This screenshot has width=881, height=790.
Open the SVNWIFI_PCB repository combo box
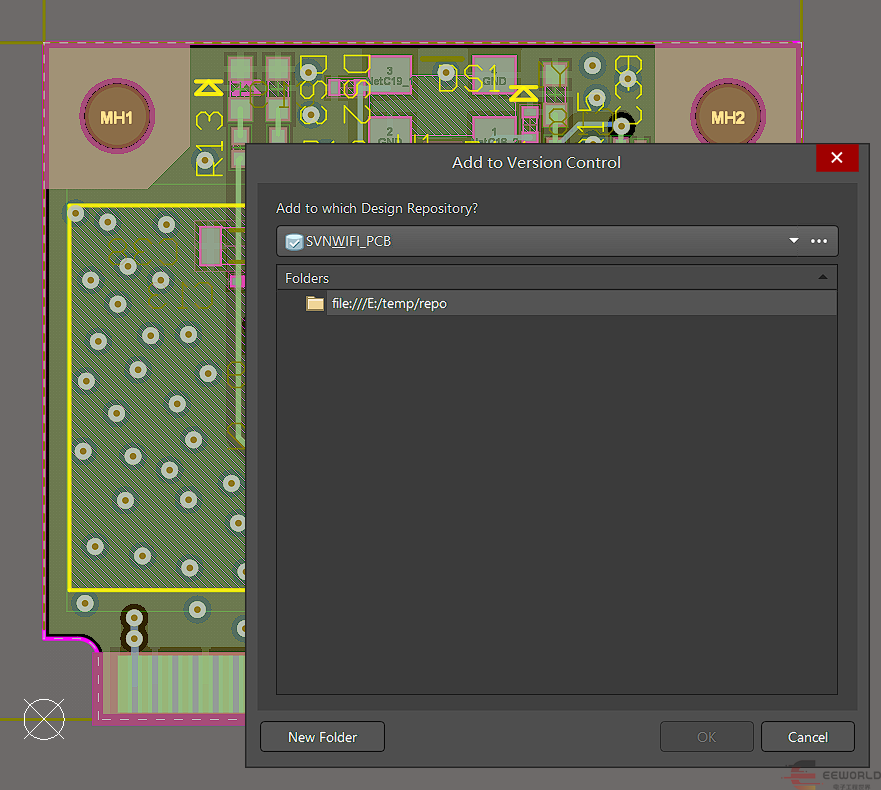pyautogui.click(x=530, y=241)
